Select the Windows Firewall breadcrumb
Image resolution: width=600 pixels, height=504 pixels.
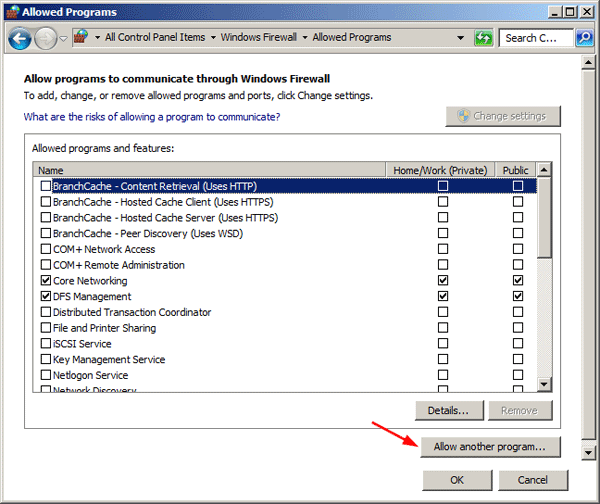tap(260, 37)
